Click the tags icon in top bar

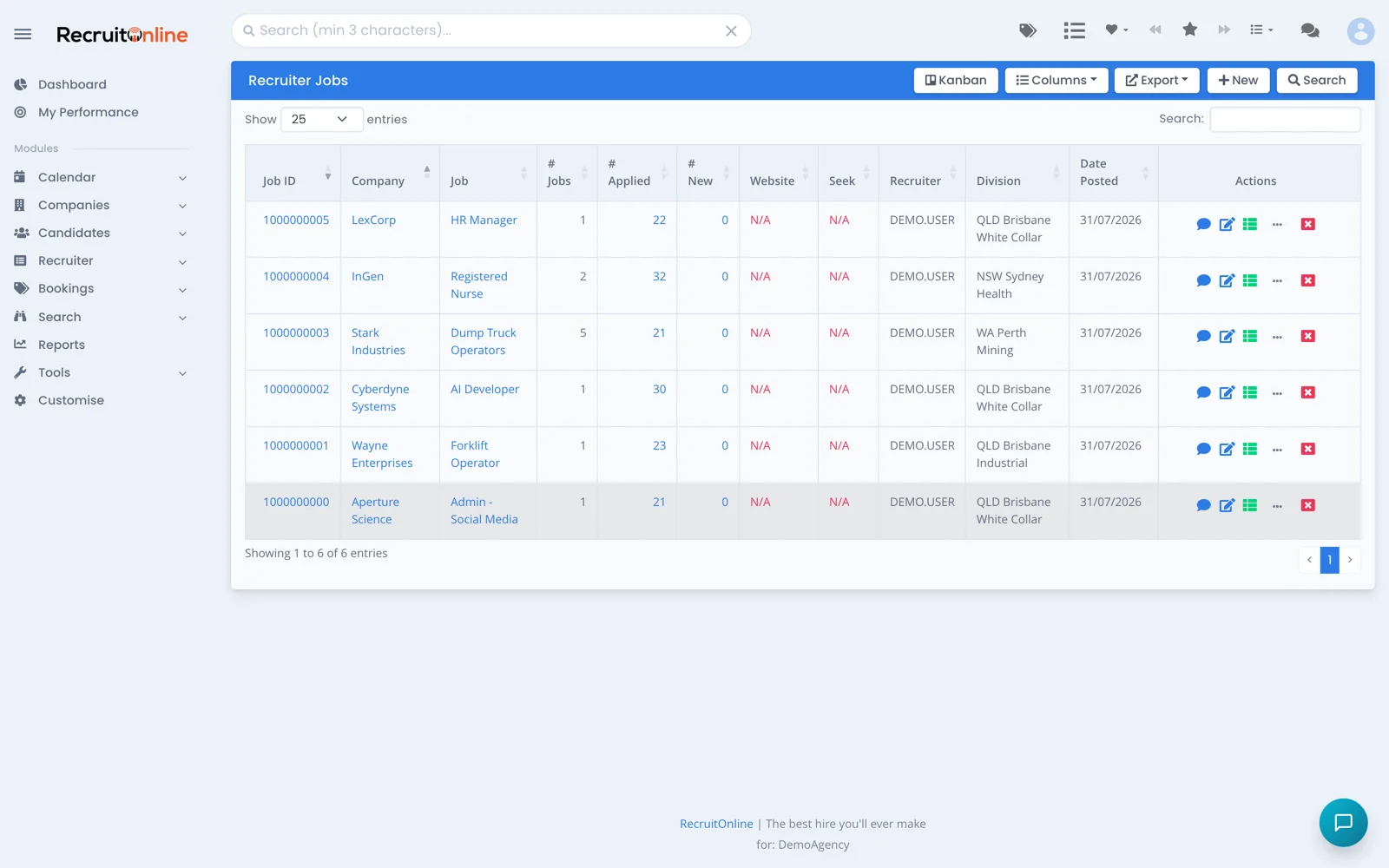point(1028,30)
